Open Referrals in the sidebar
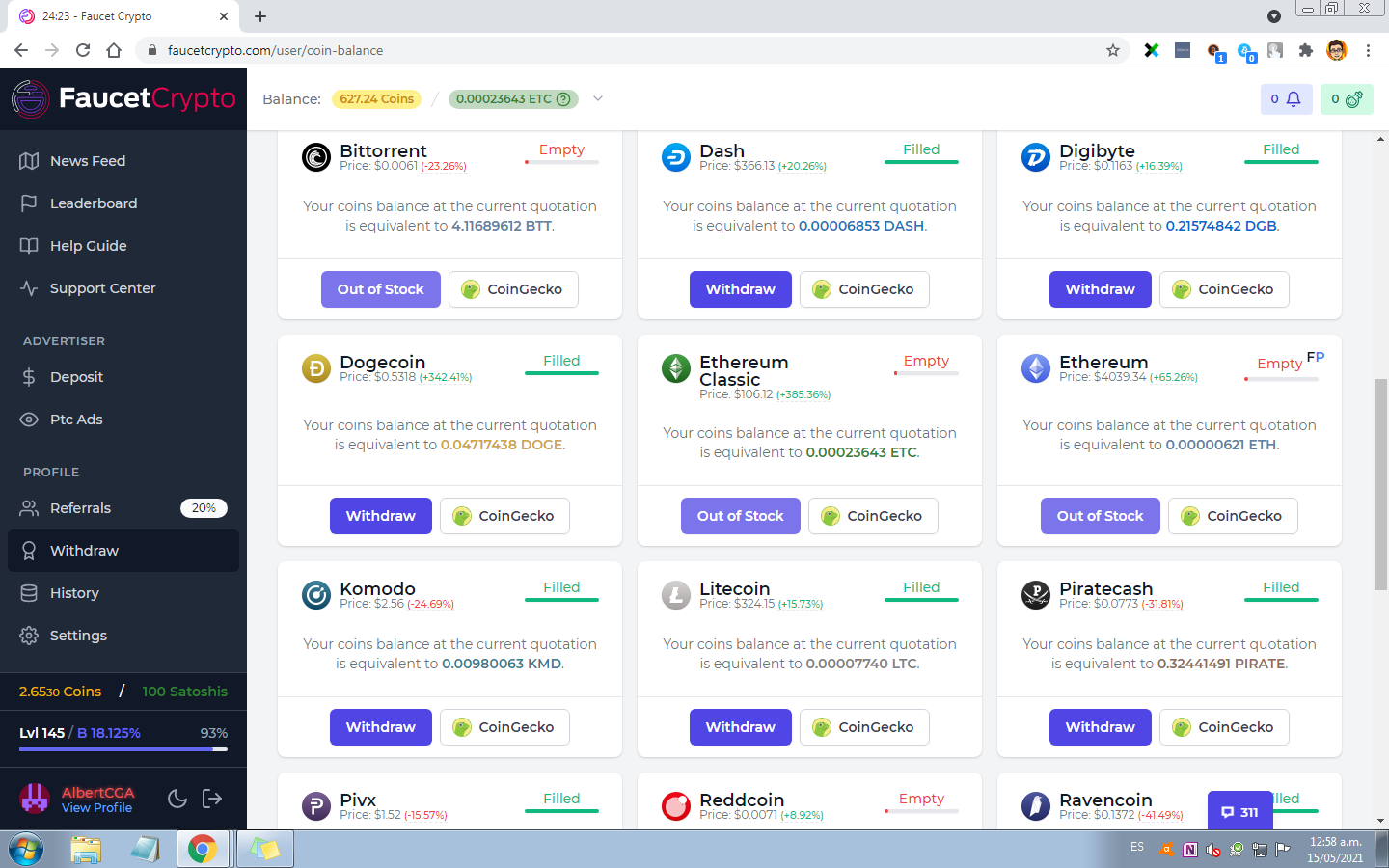 pos(123,508)
